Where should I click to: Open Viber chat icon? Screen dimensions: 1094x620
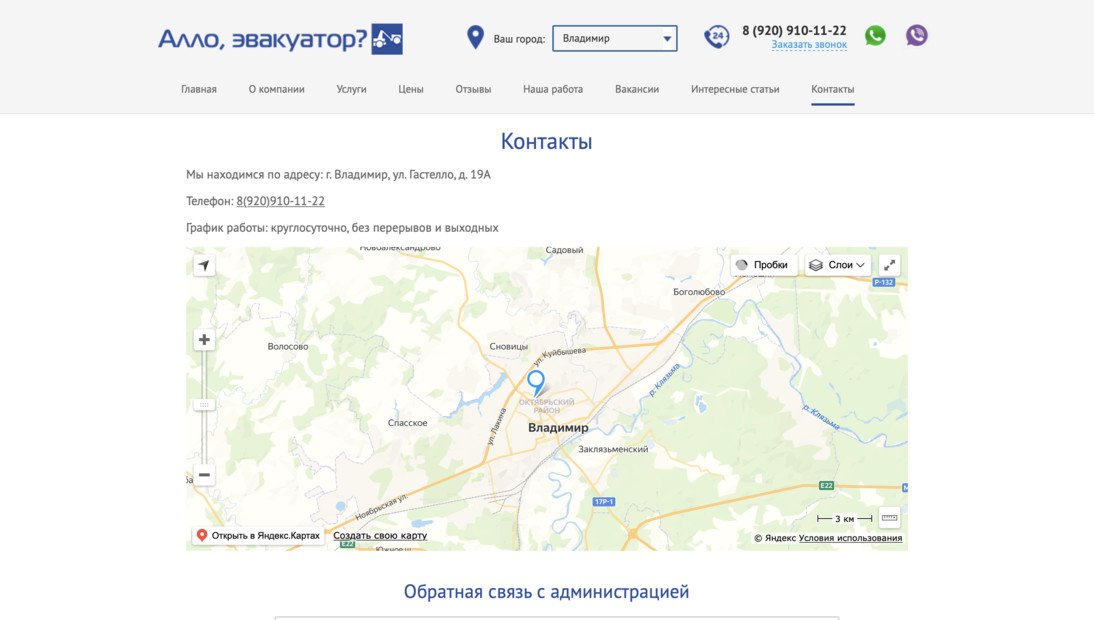[917, 35]
